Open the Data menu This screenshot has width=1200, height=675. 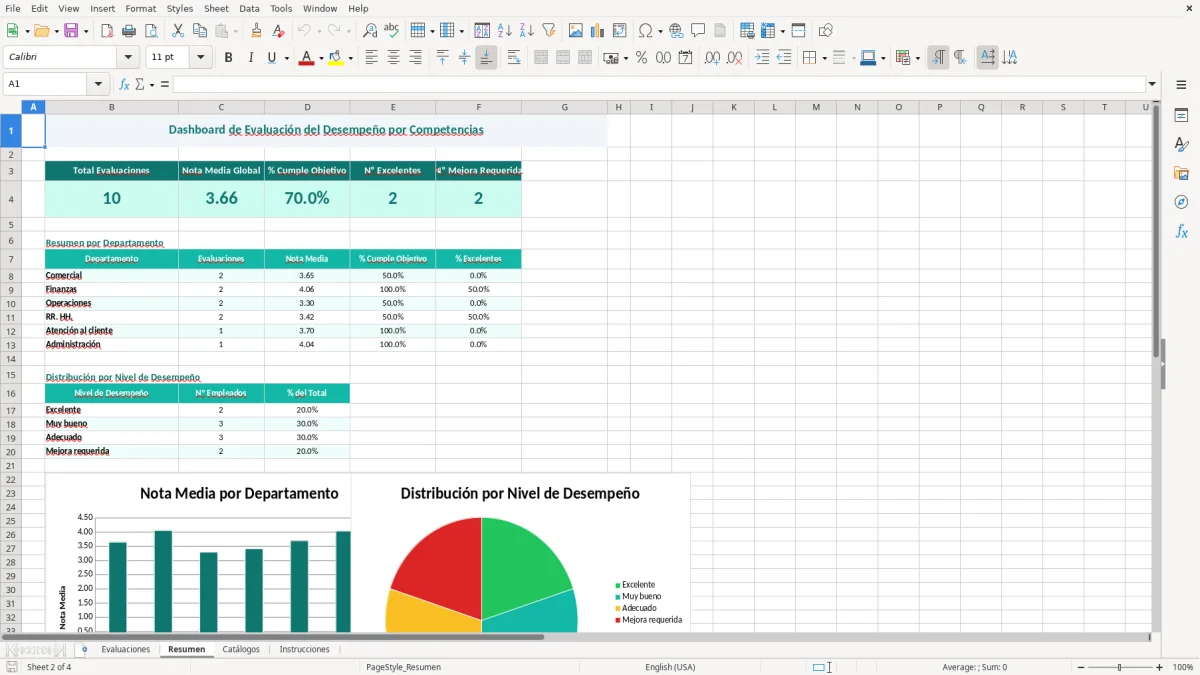[249, 8]
